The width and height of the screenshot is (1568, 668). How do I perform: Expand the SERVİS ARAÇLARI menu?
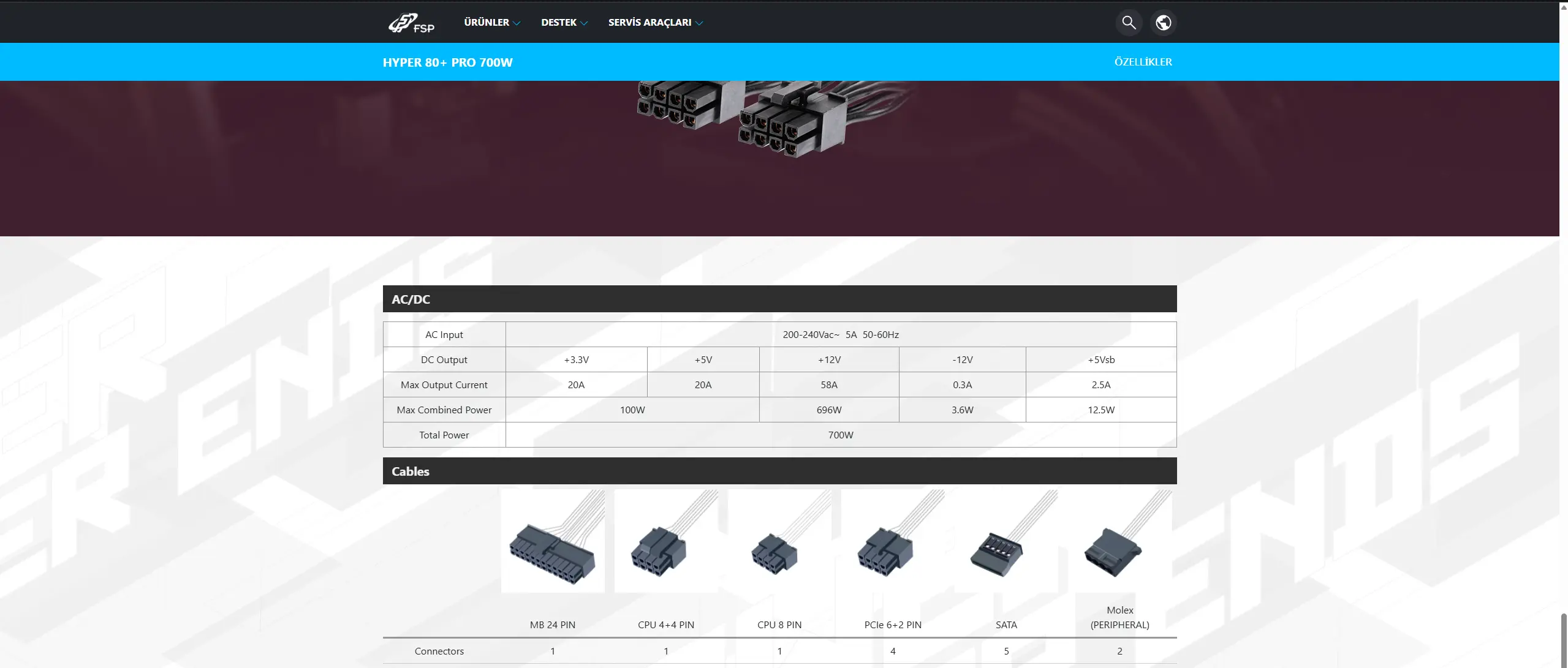pos(656,23)
